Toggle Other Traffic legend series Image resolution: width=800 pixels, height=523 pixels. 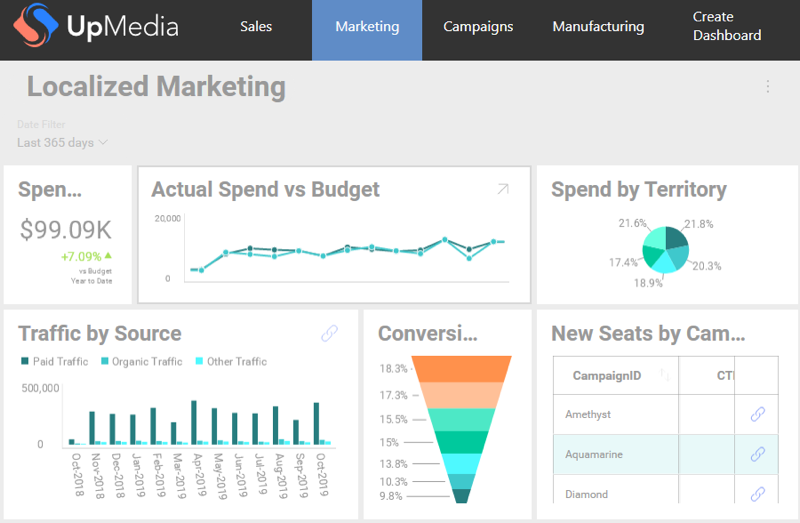tap(231, 361)
